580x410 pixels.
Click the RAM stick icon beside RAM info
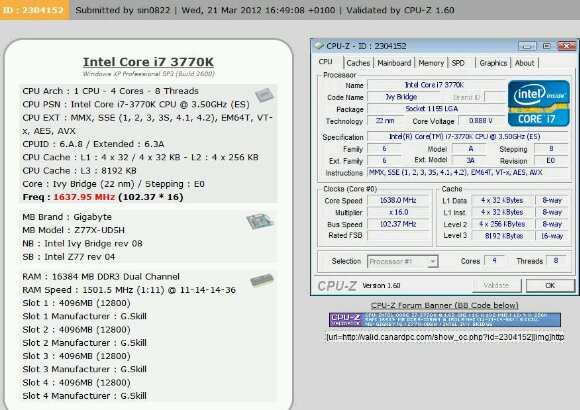[x=262, y=280]
